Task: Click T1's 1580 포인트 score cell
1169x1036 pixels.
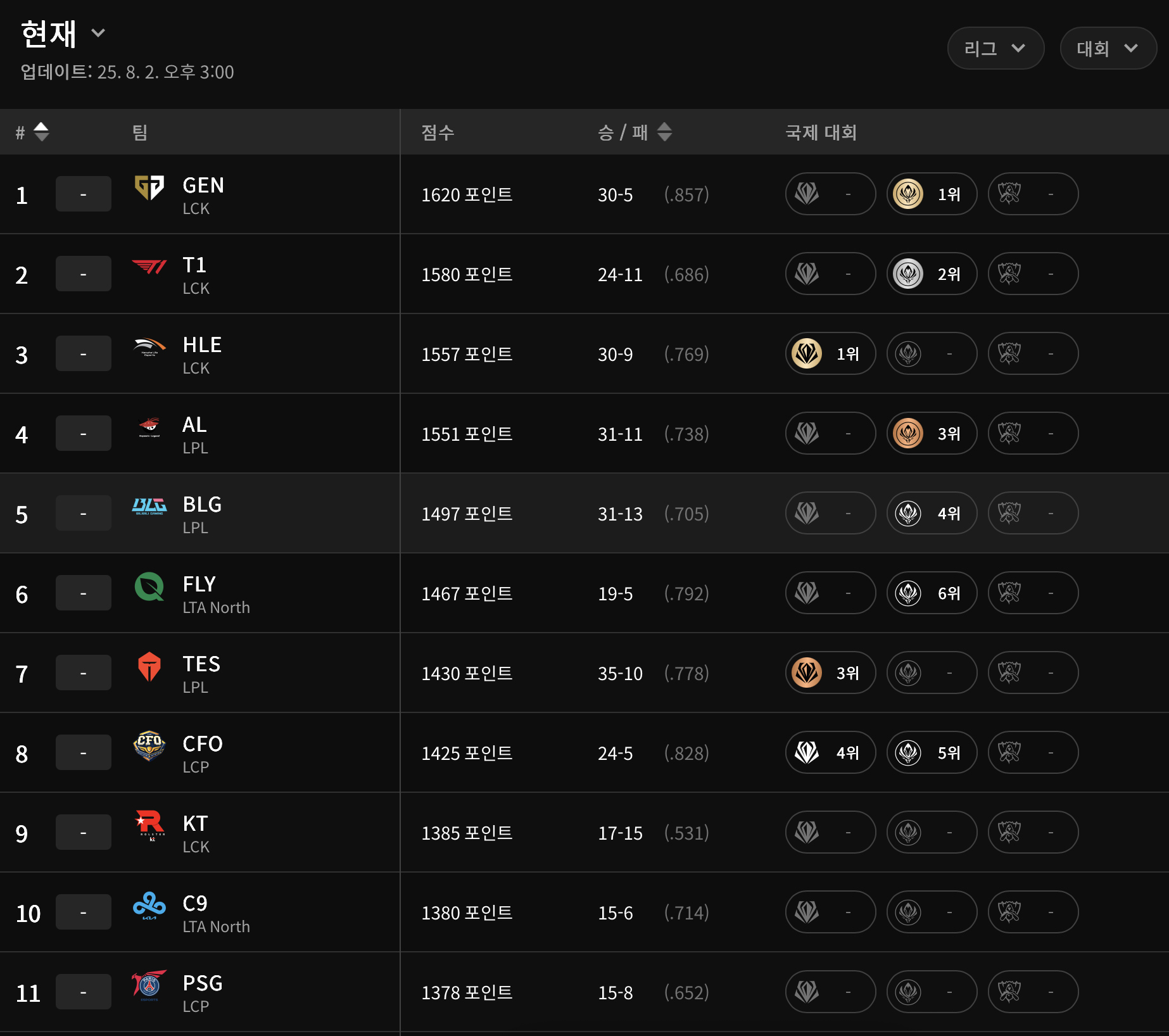Action: point(467,274)
